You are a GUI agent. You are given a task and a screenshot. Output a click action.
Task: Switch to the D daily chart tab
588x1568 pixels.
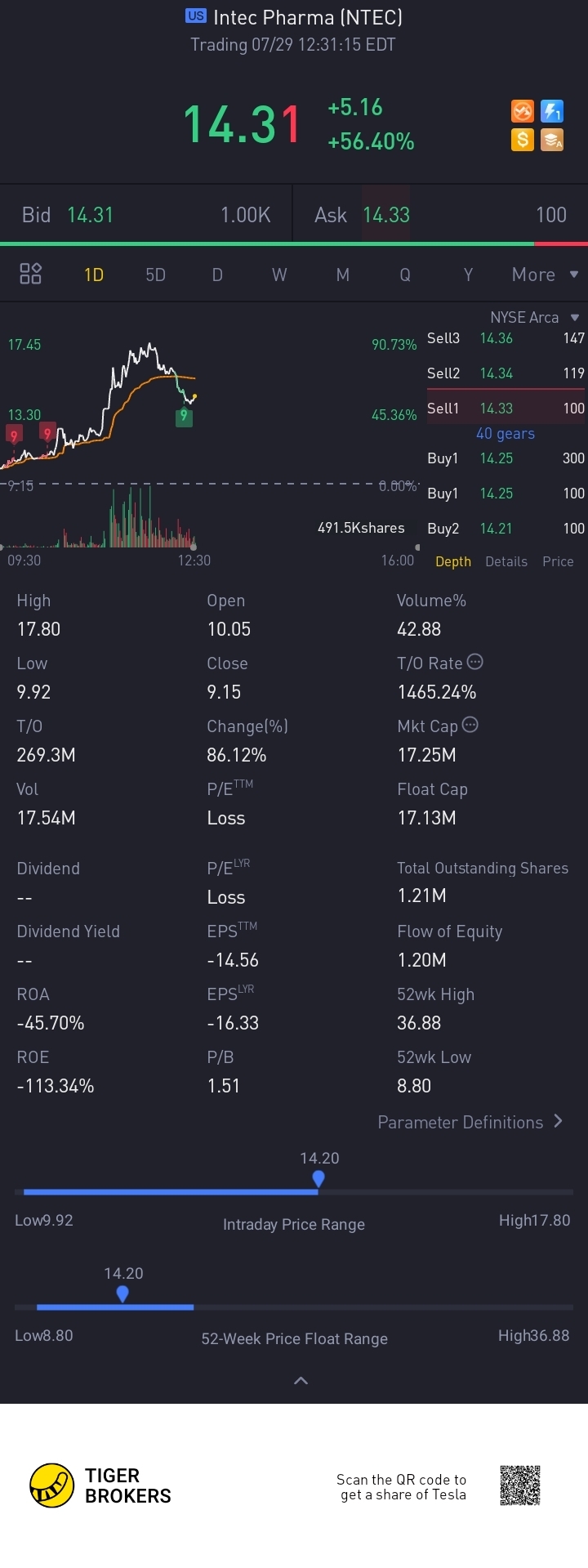tap(217, 275)
